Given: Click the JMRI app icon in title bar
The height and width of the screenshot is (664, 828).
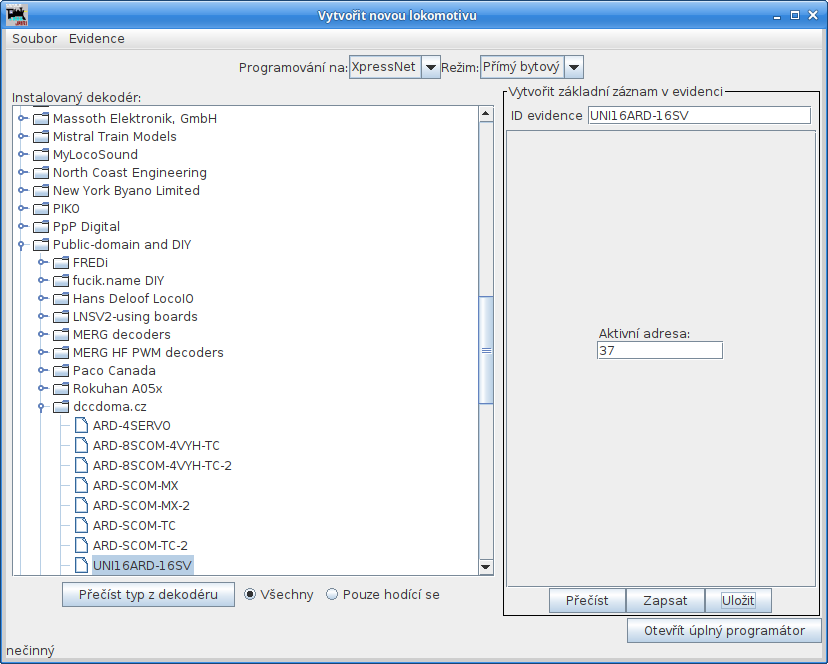Looking at the screenshot, I should [x=17, y=16].
